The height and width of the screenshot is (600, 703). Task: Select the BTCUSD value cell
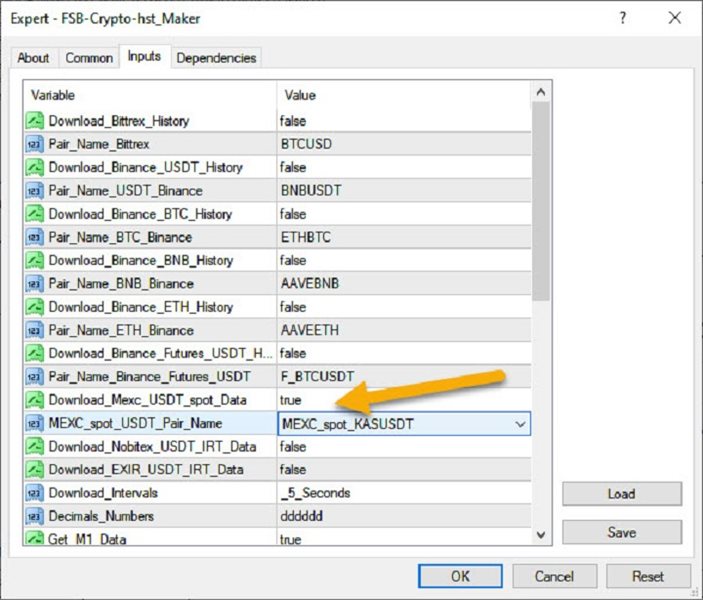pos(404,144)
